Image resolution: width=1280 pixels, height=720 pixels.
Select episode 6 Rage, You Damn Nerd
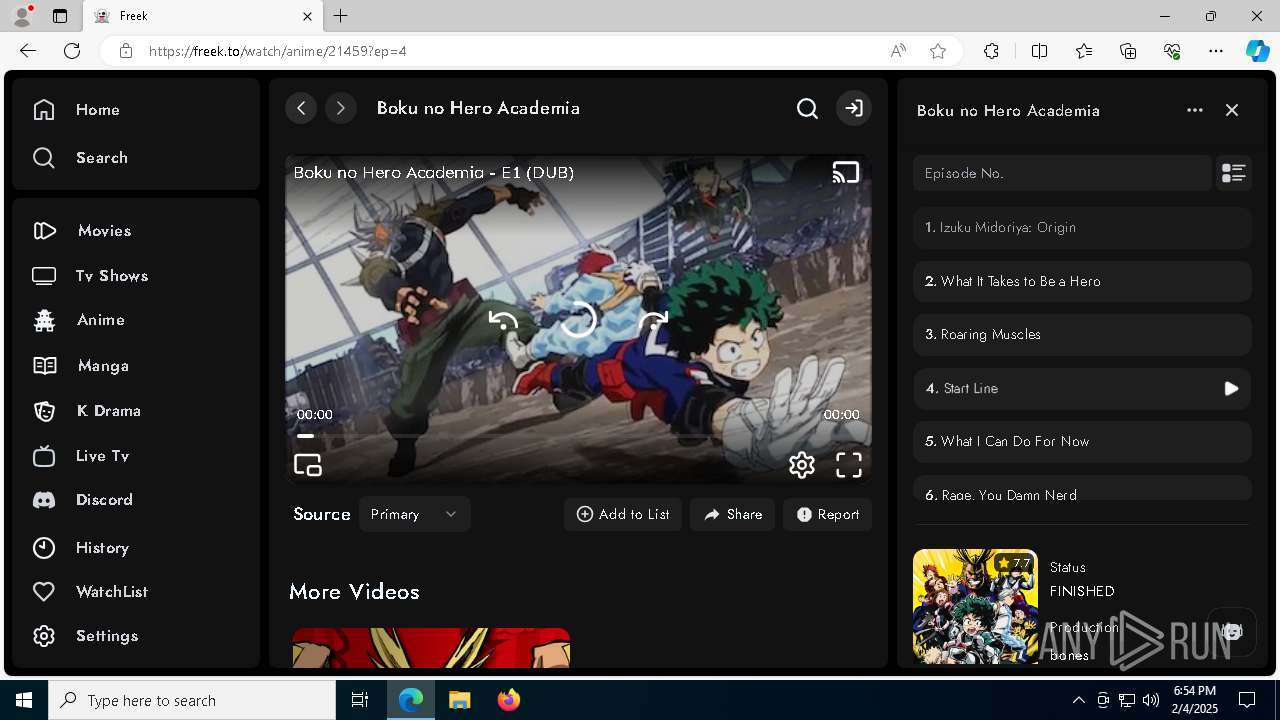pos(1082,489)
